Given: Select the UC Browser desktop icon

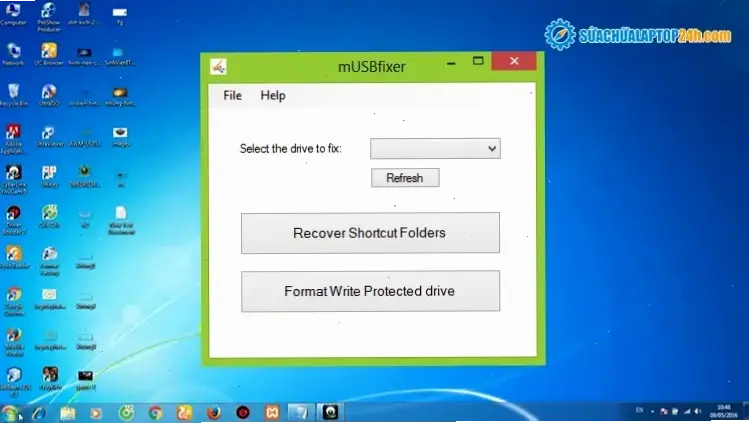Looking at the screenshot, I should (49, 54).
